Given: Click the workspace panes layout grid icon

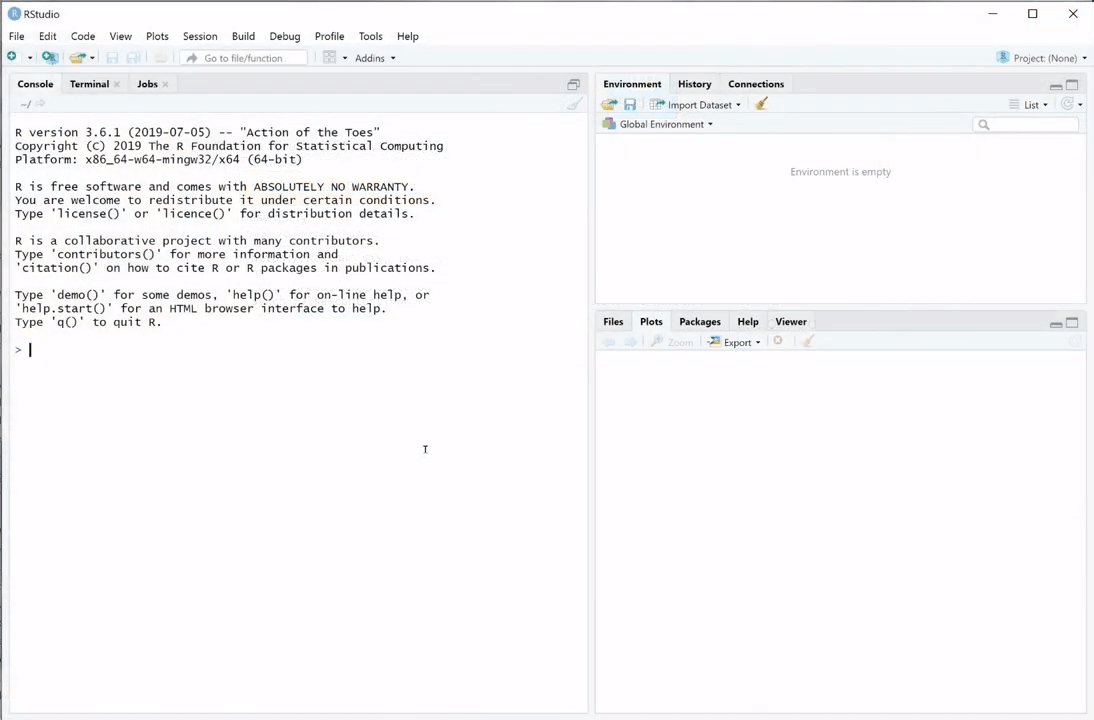Looking at the screenshot, I should click(x=329, y=58).
